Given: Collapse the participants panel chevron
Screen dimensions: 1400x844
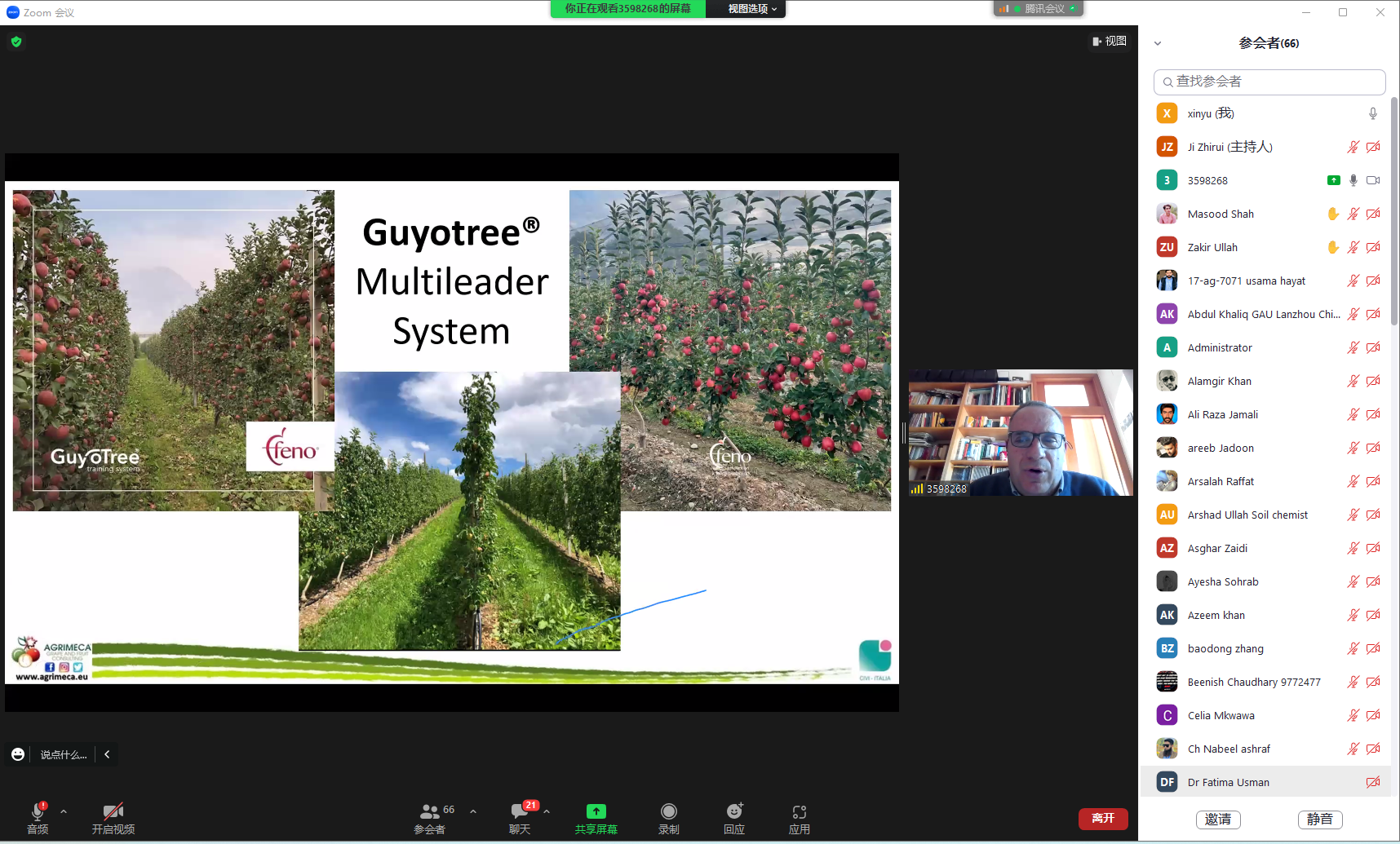Looking at the screenshot, I should point(1157,43).
